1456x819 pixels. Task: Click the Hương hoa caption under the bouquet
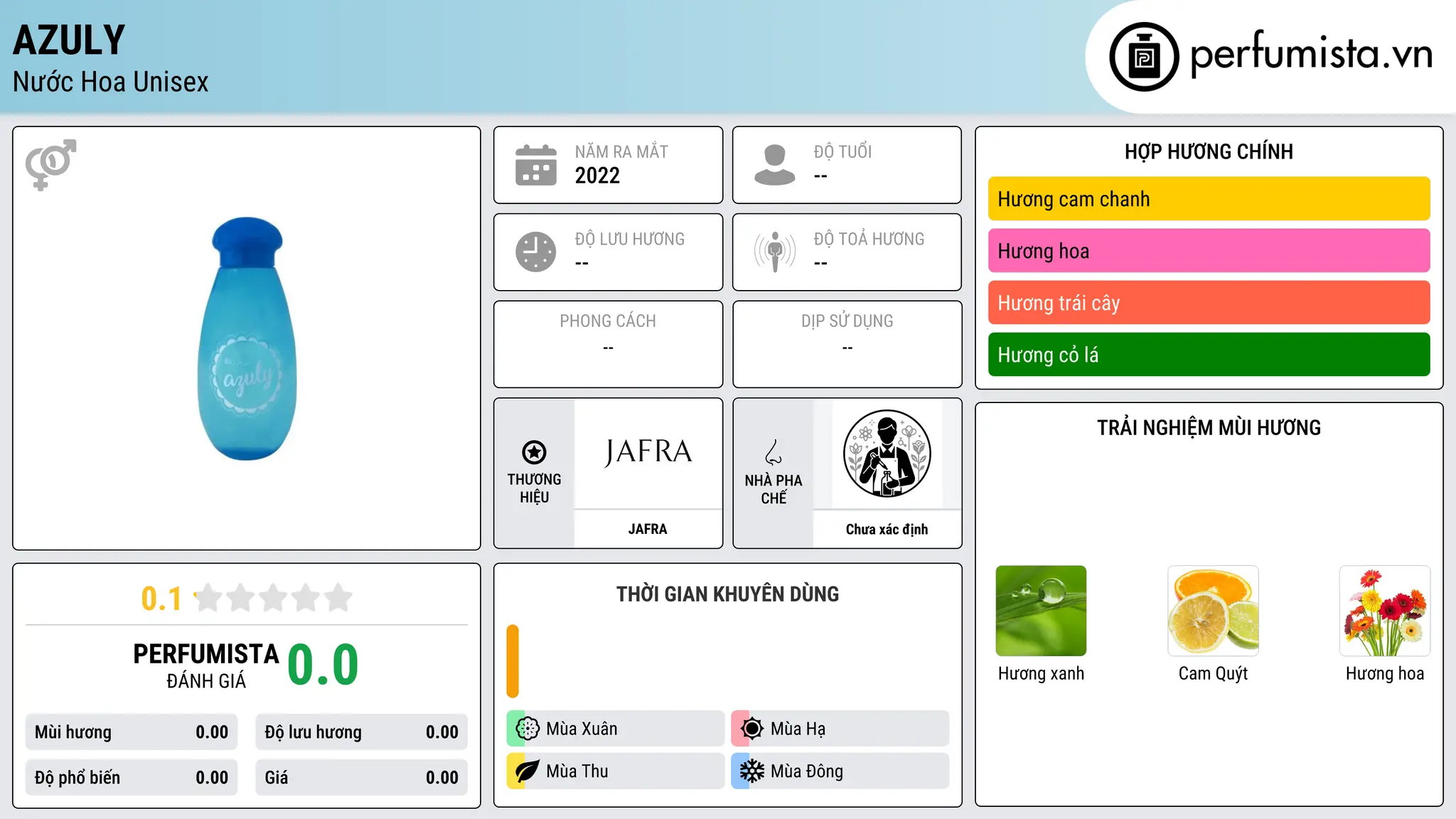tap(1385, 673)
